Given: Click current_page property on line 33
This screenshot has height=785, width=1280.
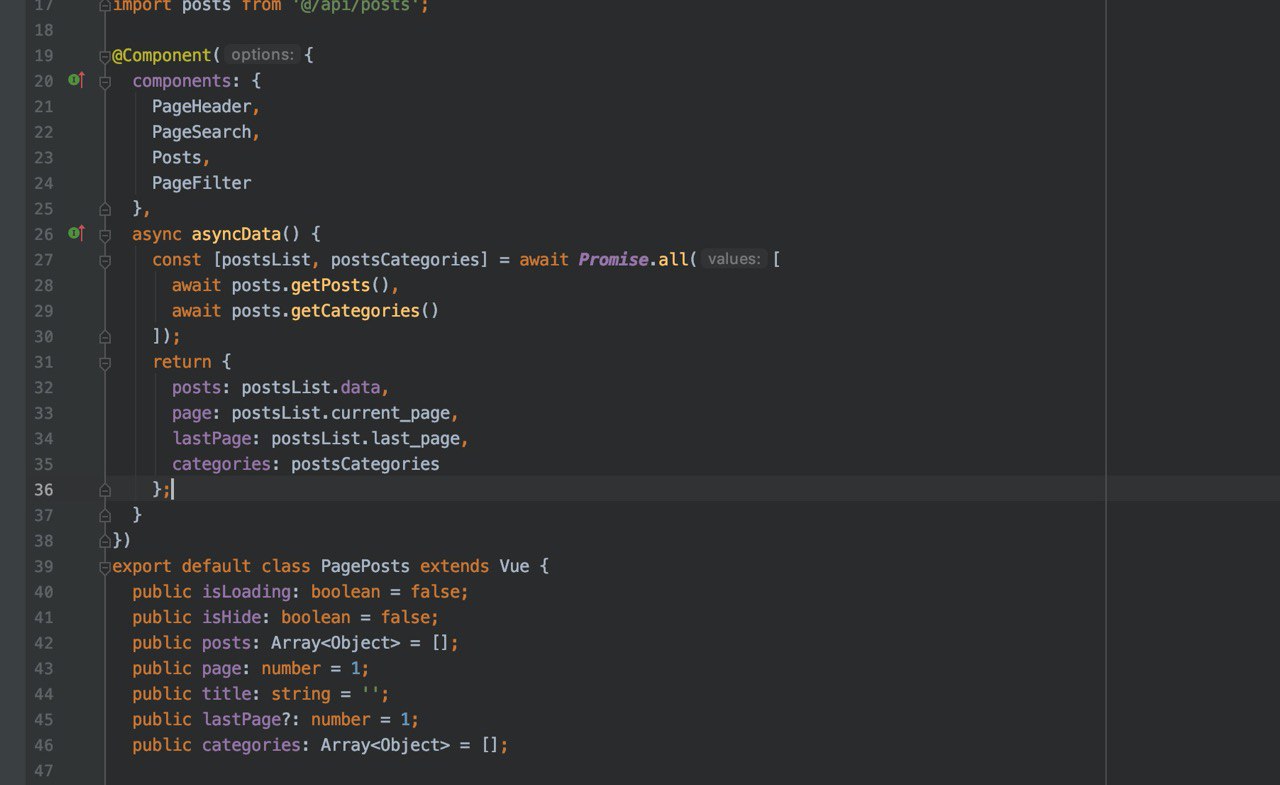Looking at the screenshot, I should coord(390,413).
